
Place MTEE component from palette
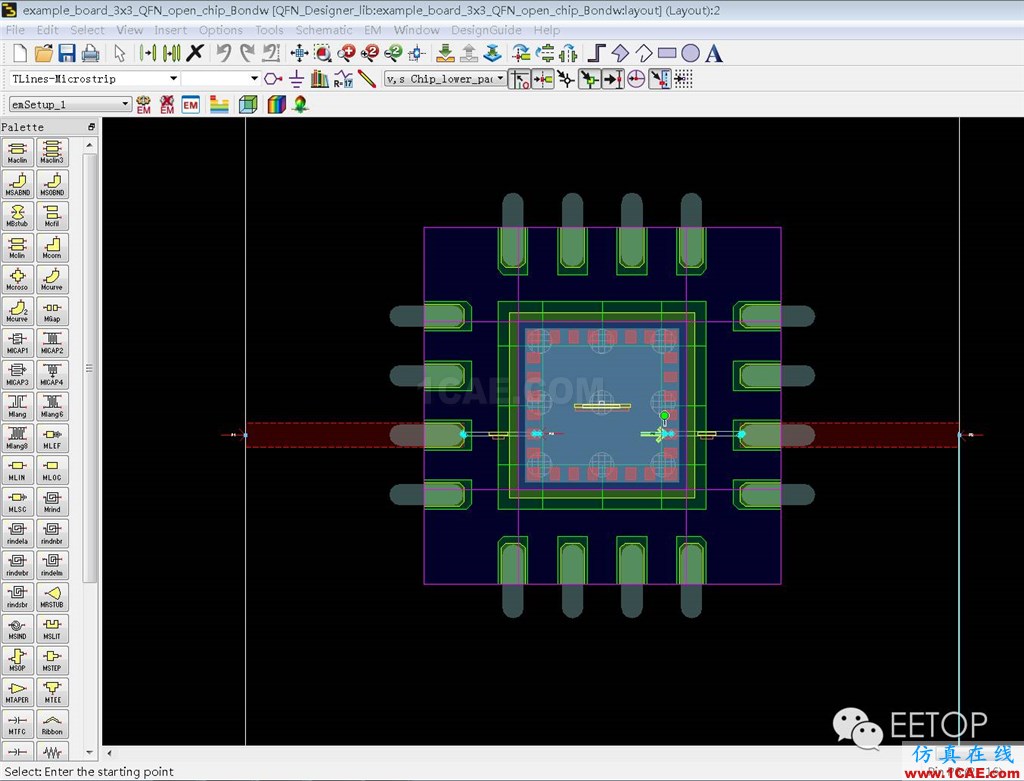(x=52, y=692)
